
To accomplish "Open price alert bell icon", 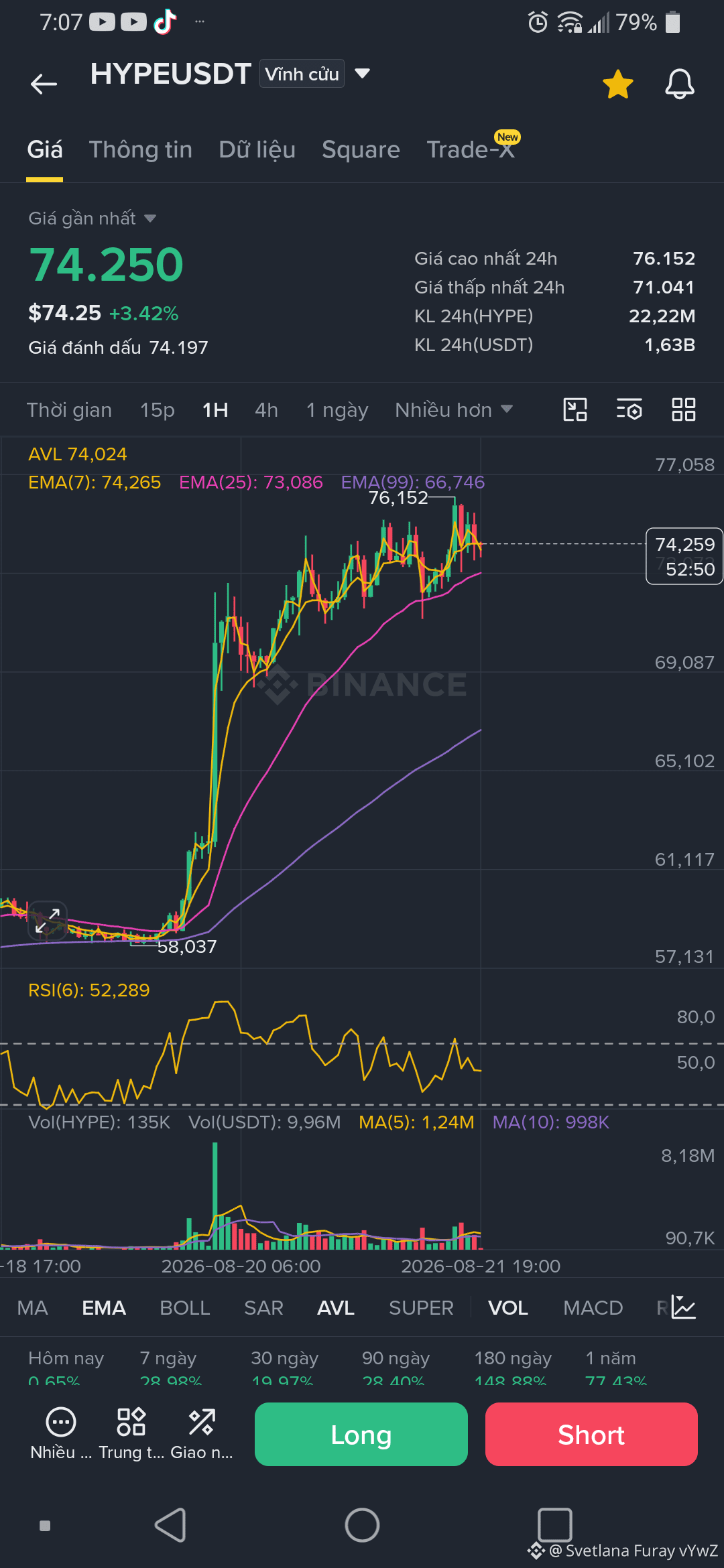I will pyautogui.click(x=679, y=84).
